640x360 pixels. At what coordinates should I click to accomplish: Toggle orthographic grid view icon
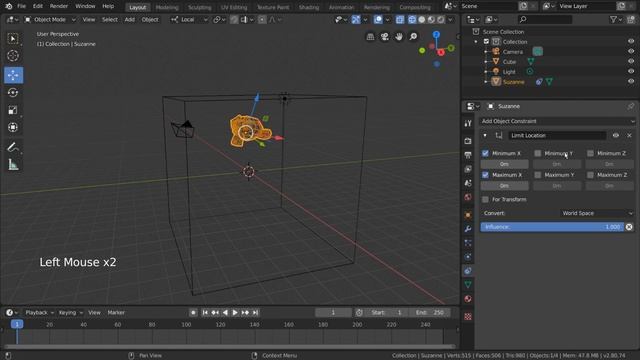(370, 37)
